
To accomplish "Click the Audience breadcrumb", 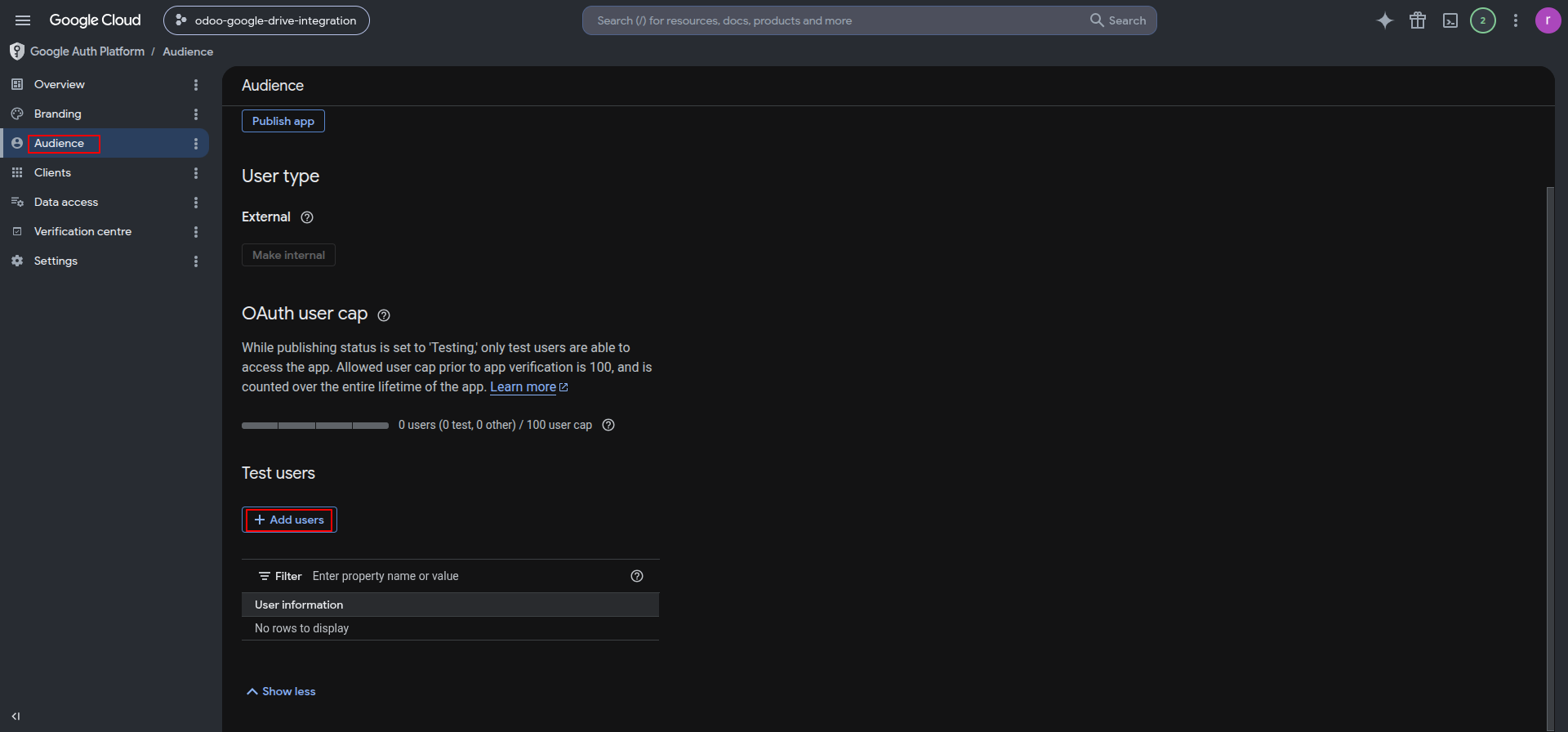I will click(x=188, y=51).
